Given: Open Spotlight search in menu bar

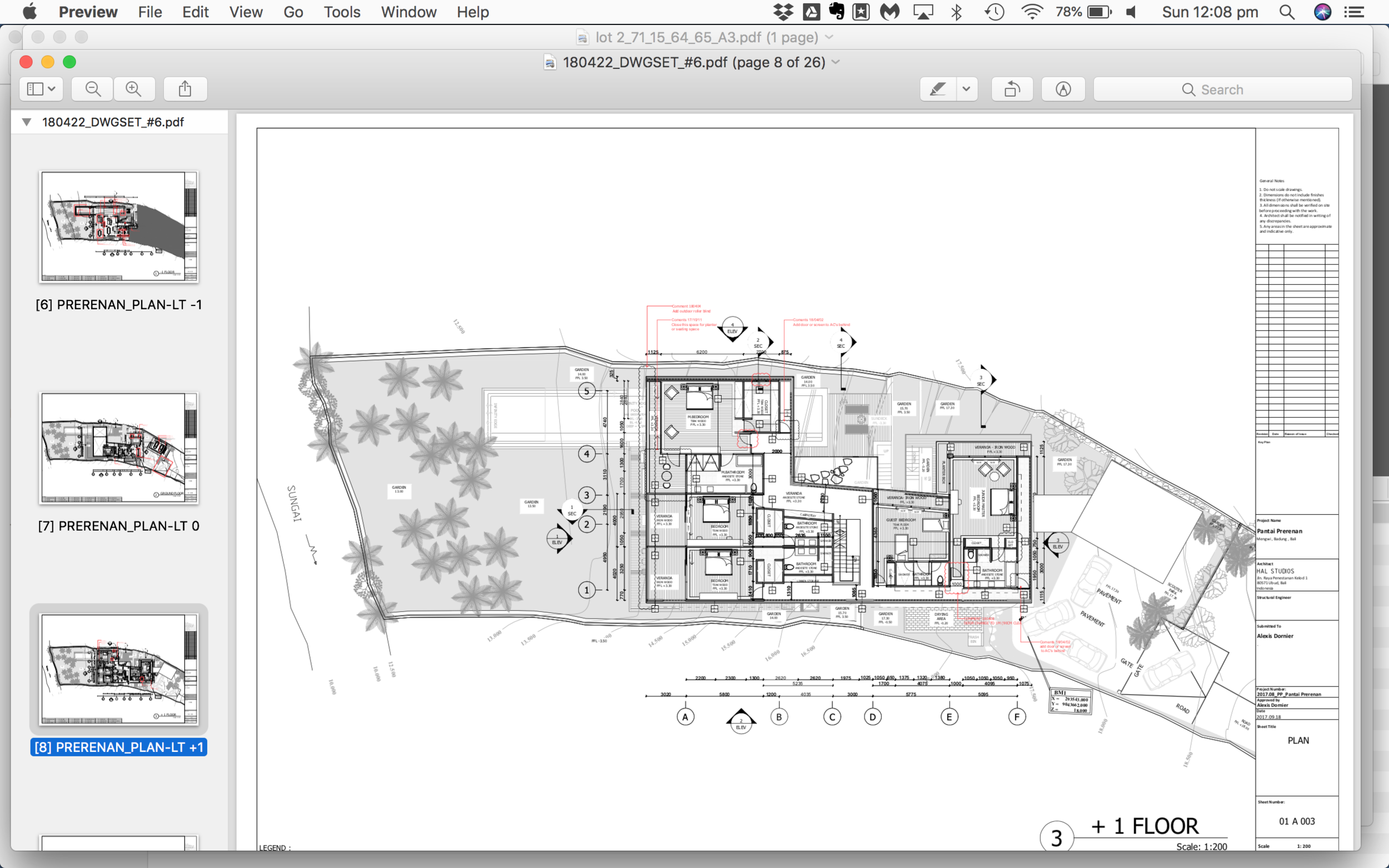Looking at the screenshot, I should click(x=1287, y=12).
